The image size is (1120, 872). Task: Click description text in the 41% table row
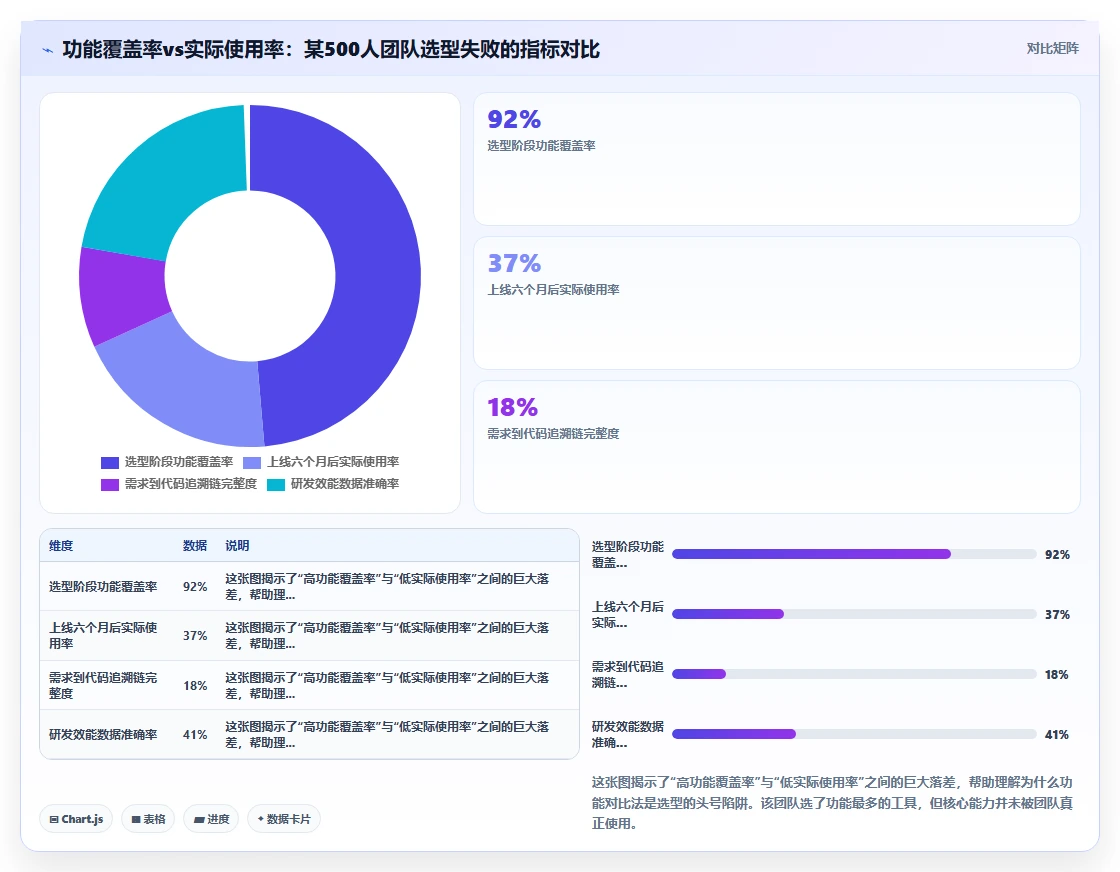387,734
